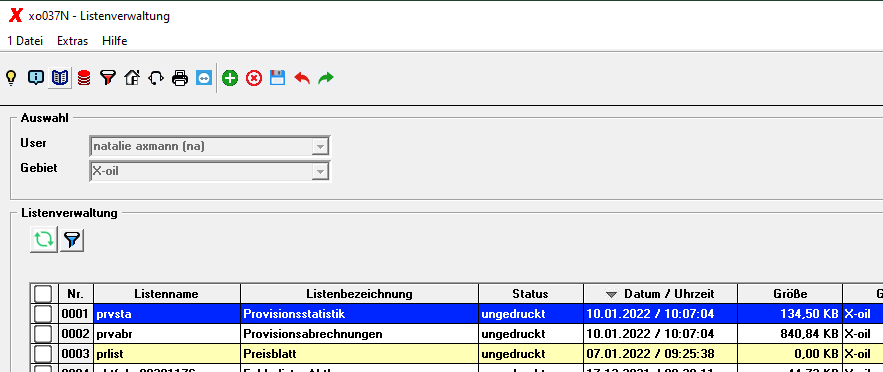
Task: Click the blue funnel list filter button
Action: tap(72, 240)
